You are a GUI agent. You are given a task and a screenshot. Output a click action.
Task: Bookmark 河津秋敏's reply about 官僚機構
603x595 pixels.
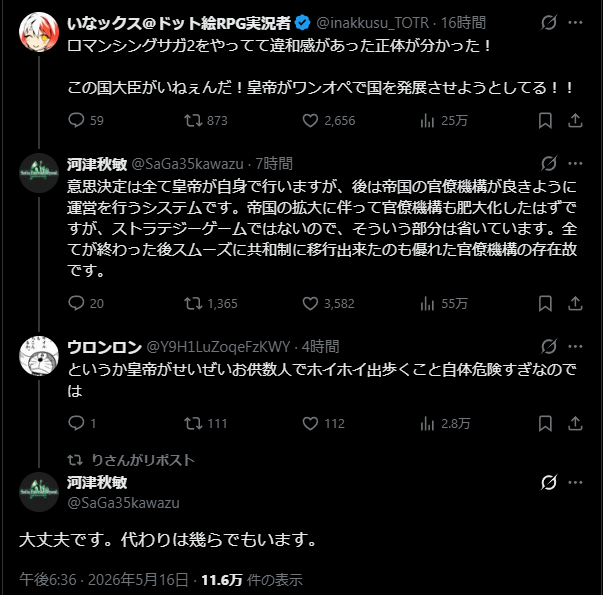pos(545,303)
